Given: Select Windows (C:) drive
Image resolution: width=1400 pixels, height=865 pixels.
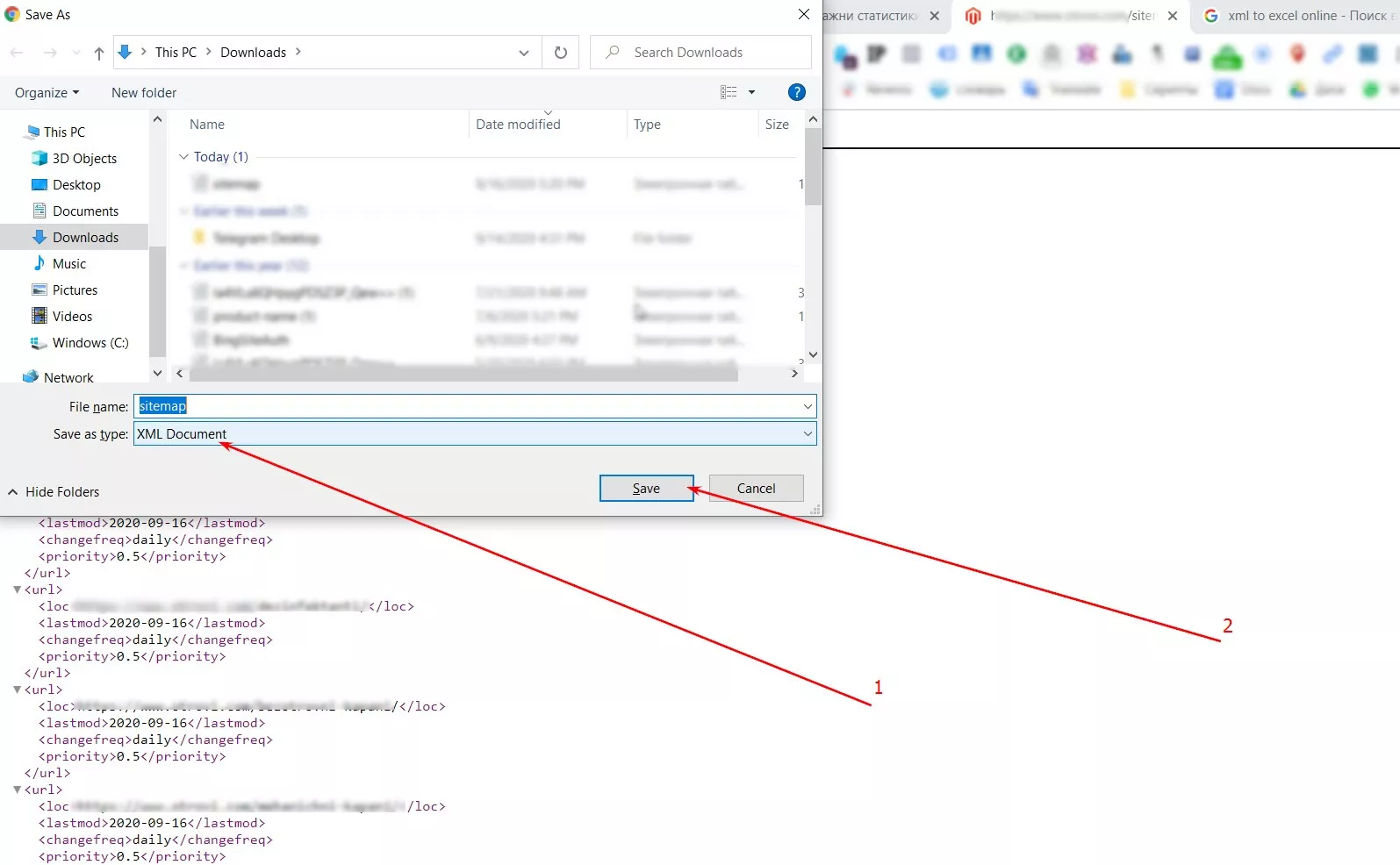Looking at the screenshot, I should pos(90,343).
